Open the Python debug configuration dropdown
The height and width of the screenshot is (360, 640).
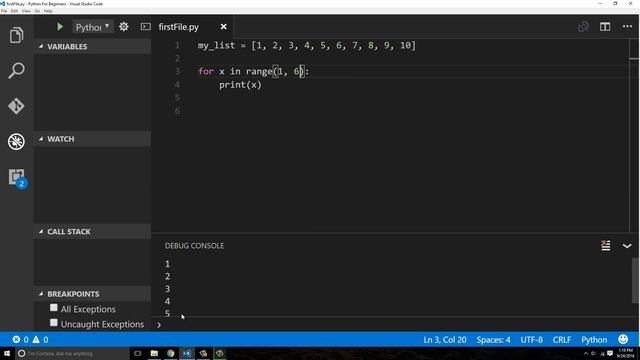pyautogui.click(x=93, y=27)
